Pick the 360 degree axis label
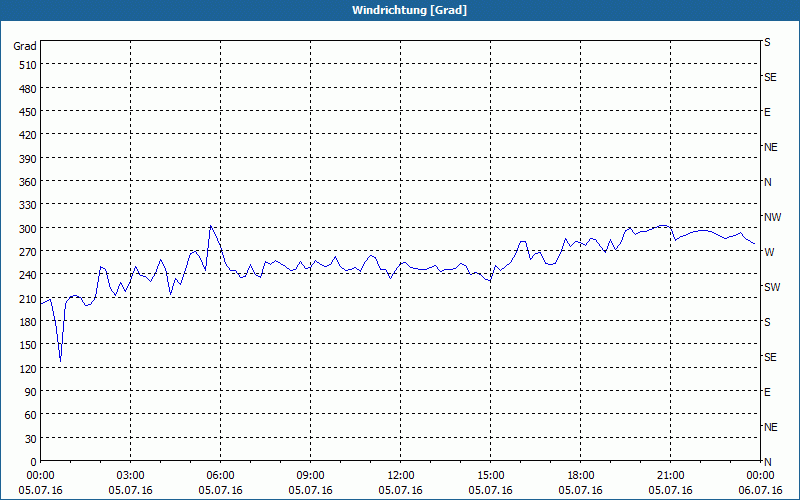Screen dimensions: 800x500 [29, 182]
